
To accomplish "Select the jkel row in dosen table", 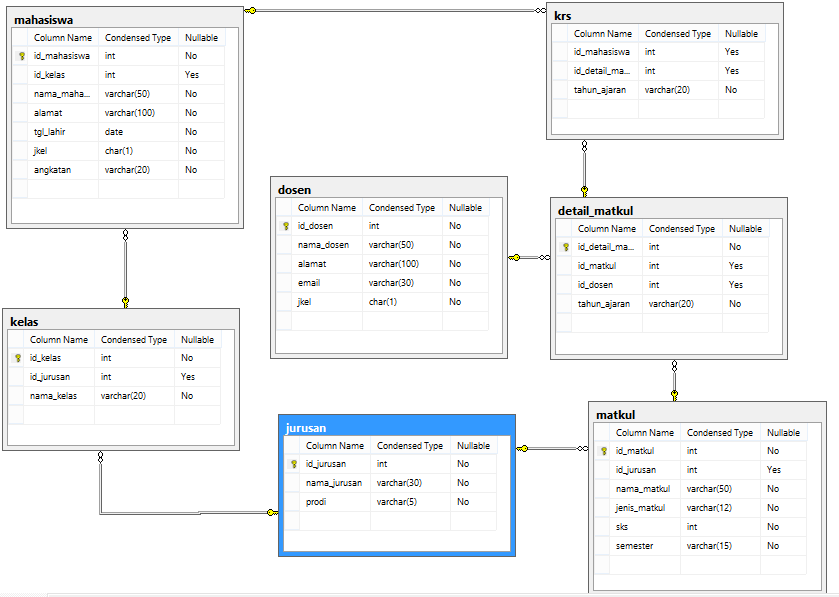I will pyautogui.click(x=382, y=302).
